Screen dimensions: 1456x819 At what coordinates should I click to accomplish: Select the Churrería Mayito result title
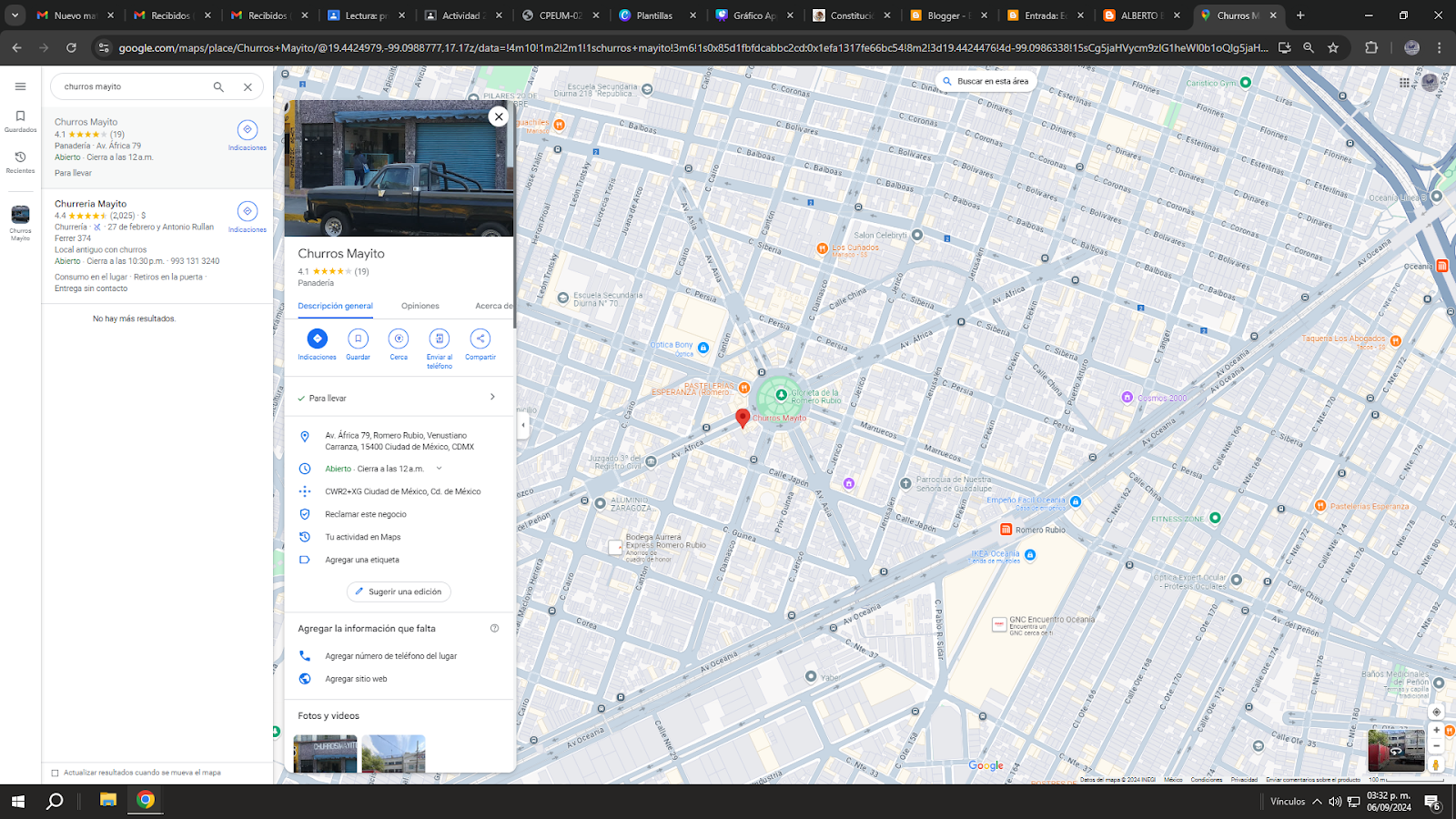pos(90,204)
